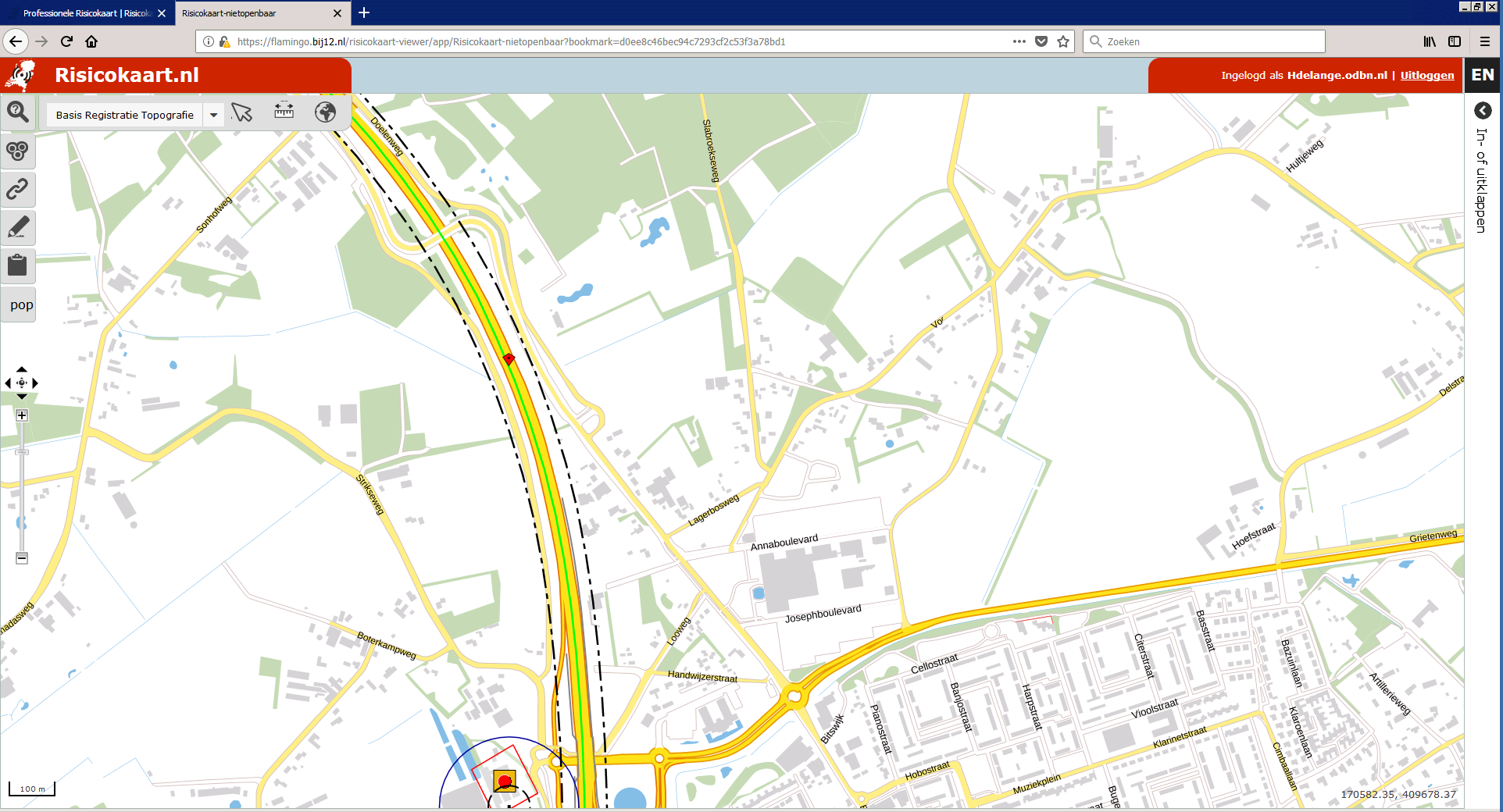This screenshot has width=1503, height=812.
Task: Click the chain link bookmark icon
Action: (18, 189)
